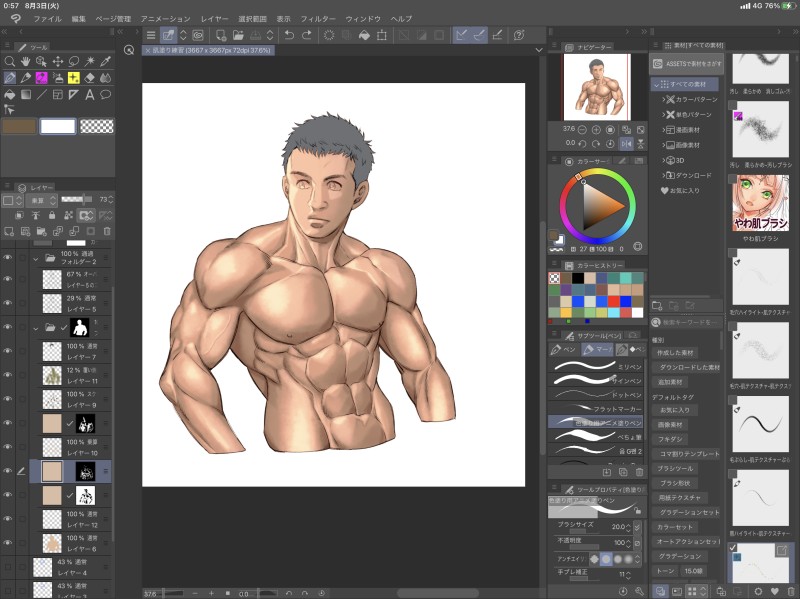Screen dimensions: 800x599
Task: Show the hidden レイヤー 4 layer
Action: 8,568
